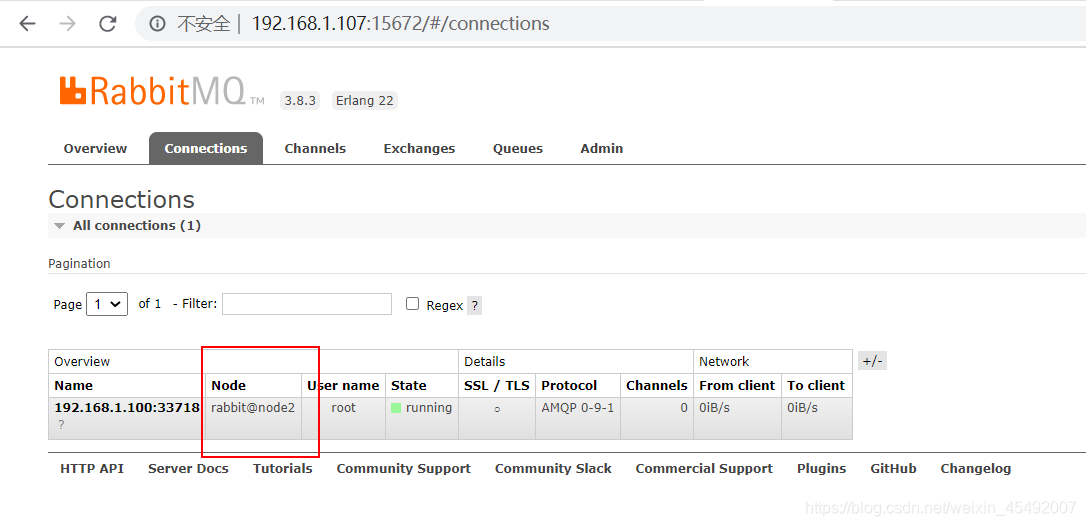Select the Connections tab
1086x526 pixels.
tap(206, 148)
